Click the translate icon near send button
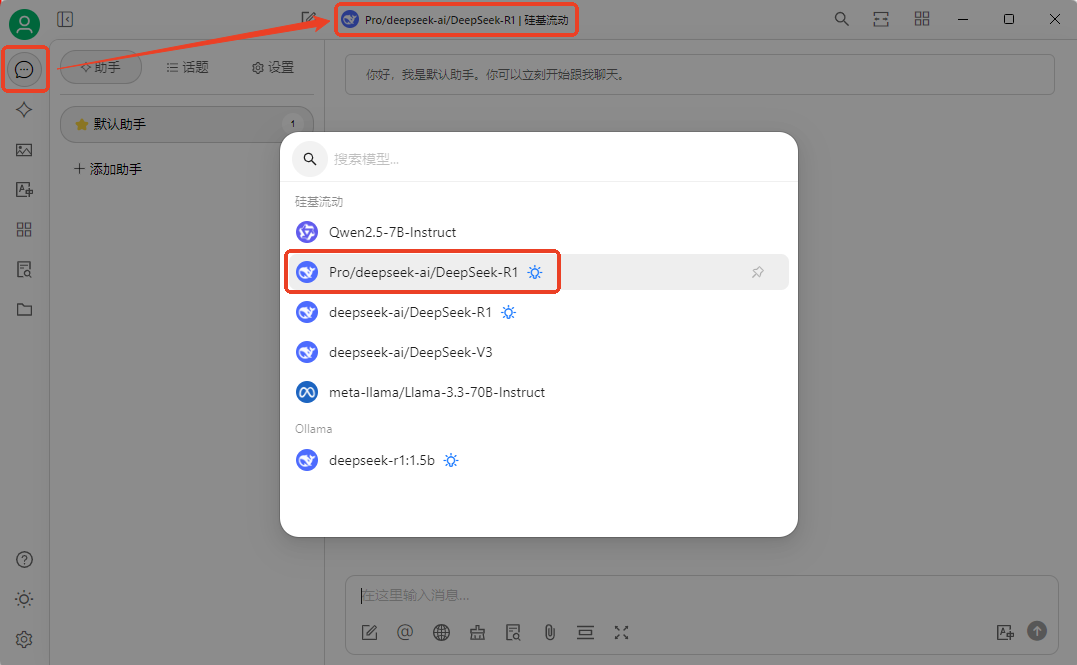Image resolution: width=1077 pixels, height=665 pixels. (x=1005, y=632)
